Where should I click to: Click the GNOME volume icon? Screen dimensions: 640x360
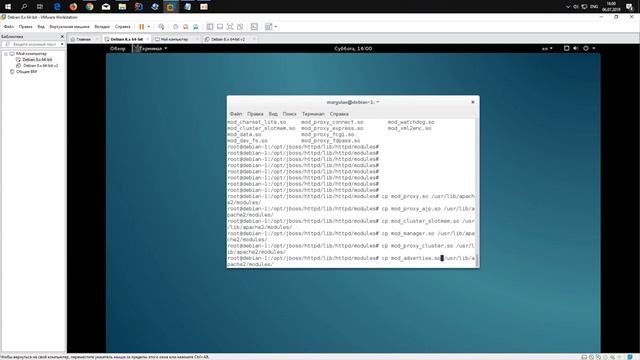pyautogui.click(x=576, y=48)
